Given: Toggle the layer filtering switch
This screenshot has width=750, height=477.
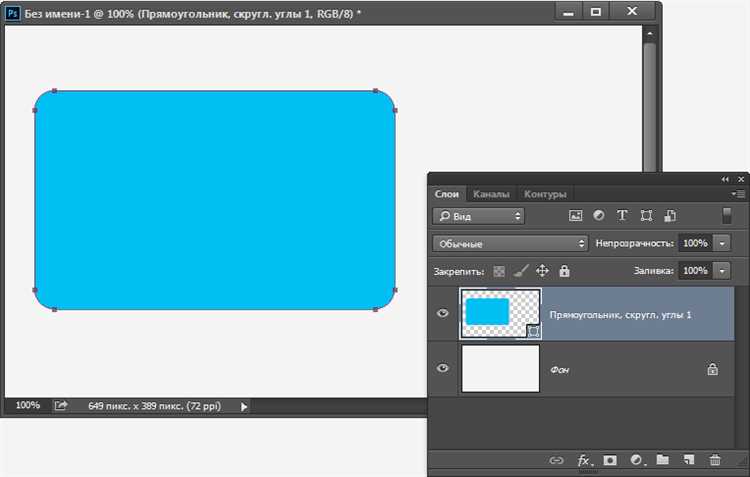Looking at the screenshot, I should [727, 215].
